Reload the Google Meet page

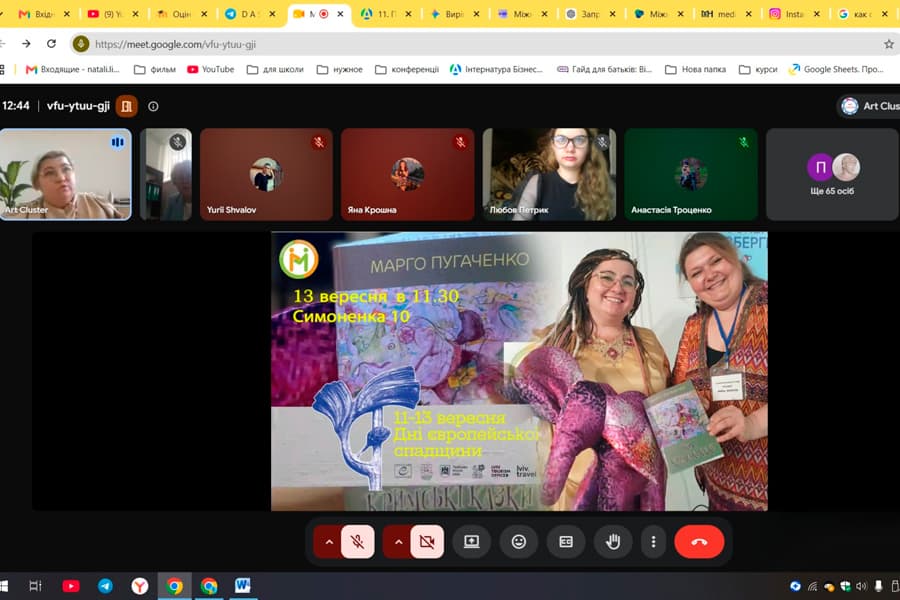pos(51,44)
